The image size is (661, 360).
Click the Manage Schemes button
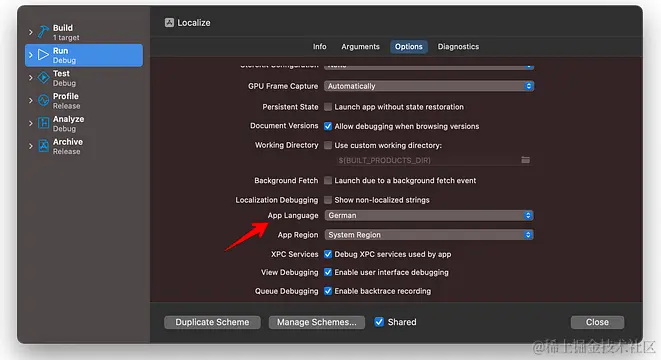[317, 322]
